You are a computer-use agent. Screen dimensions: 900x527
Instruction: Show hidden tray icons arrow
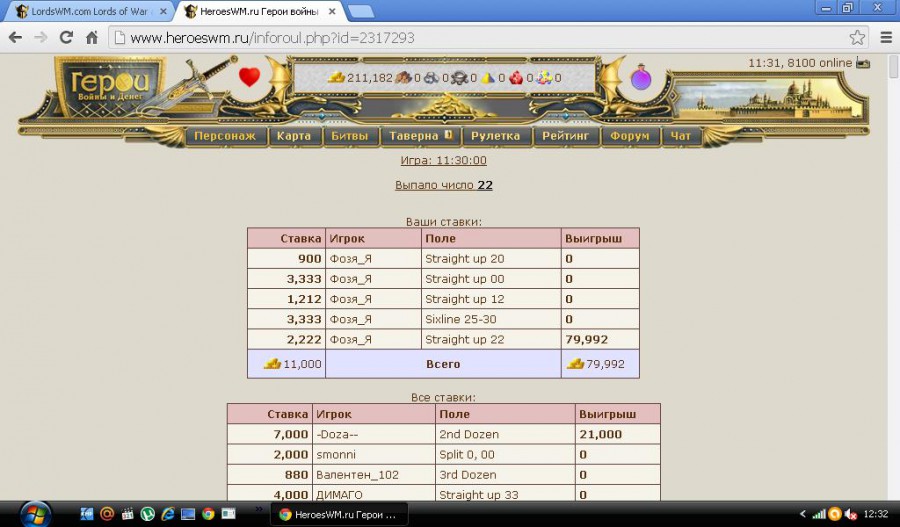click(801, 513)
